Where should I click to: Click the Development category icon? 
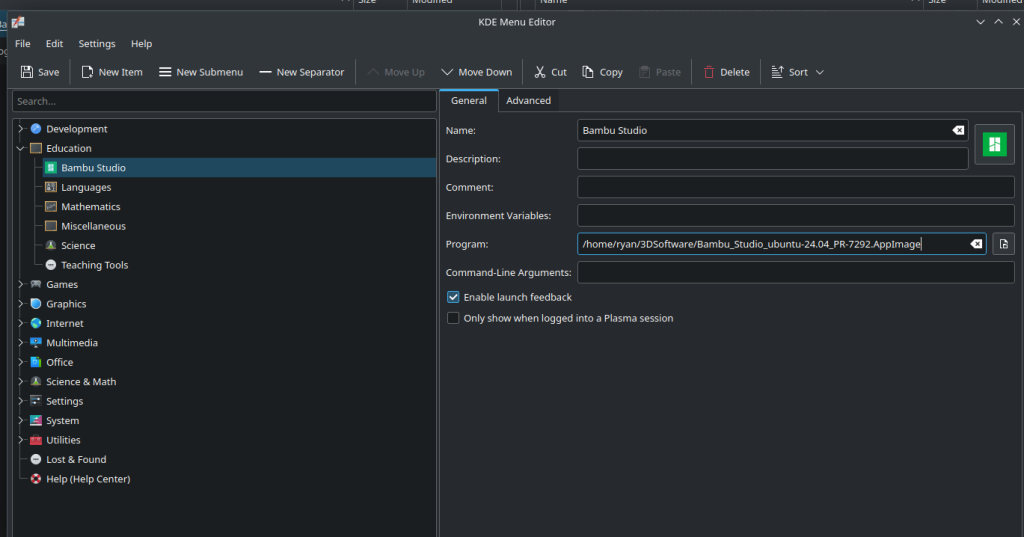pyautogui.click(x=36, y=129)
